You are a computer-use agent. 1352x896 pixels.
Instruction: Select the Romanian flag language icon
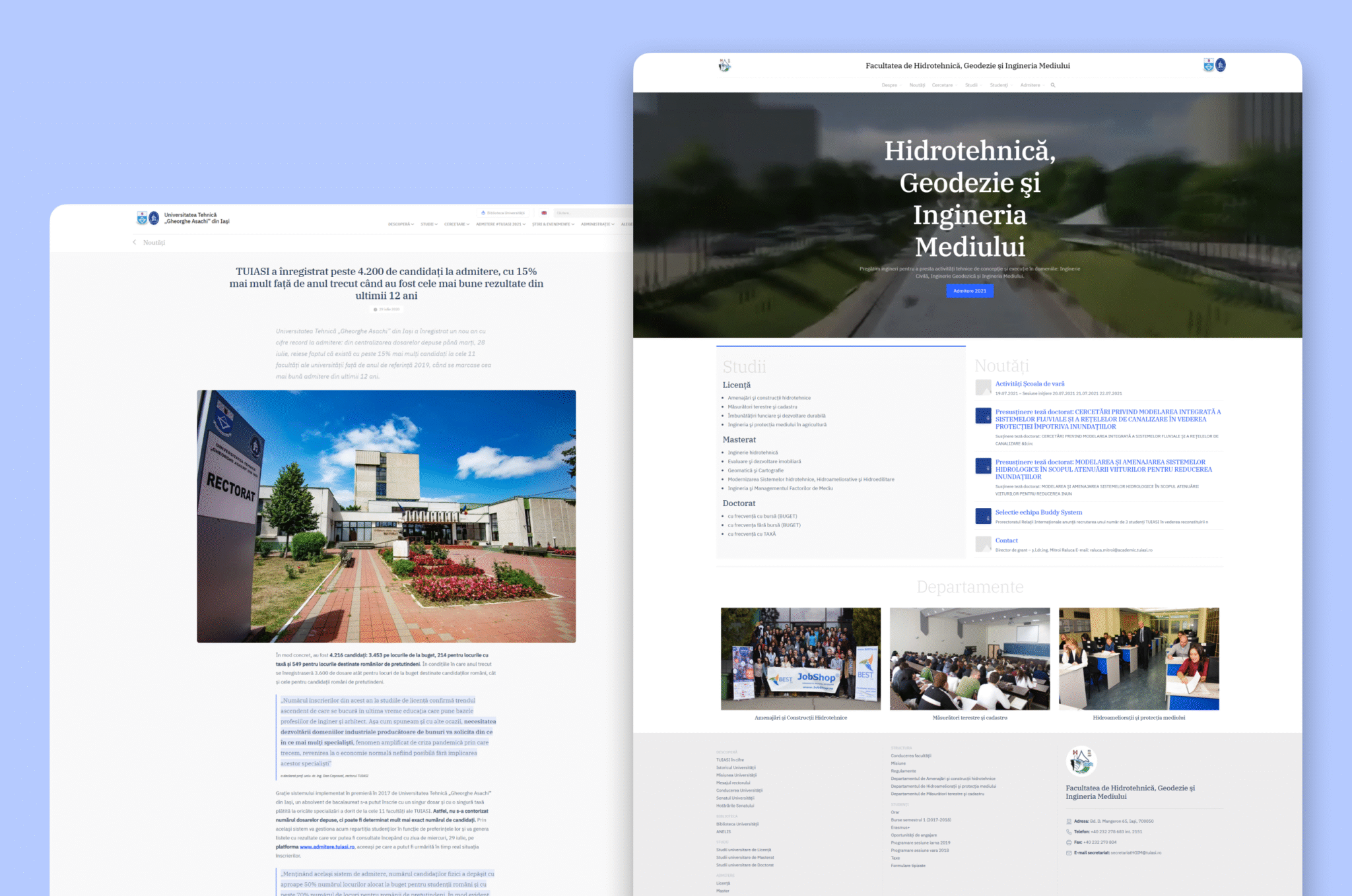click(x=543, y=213)
